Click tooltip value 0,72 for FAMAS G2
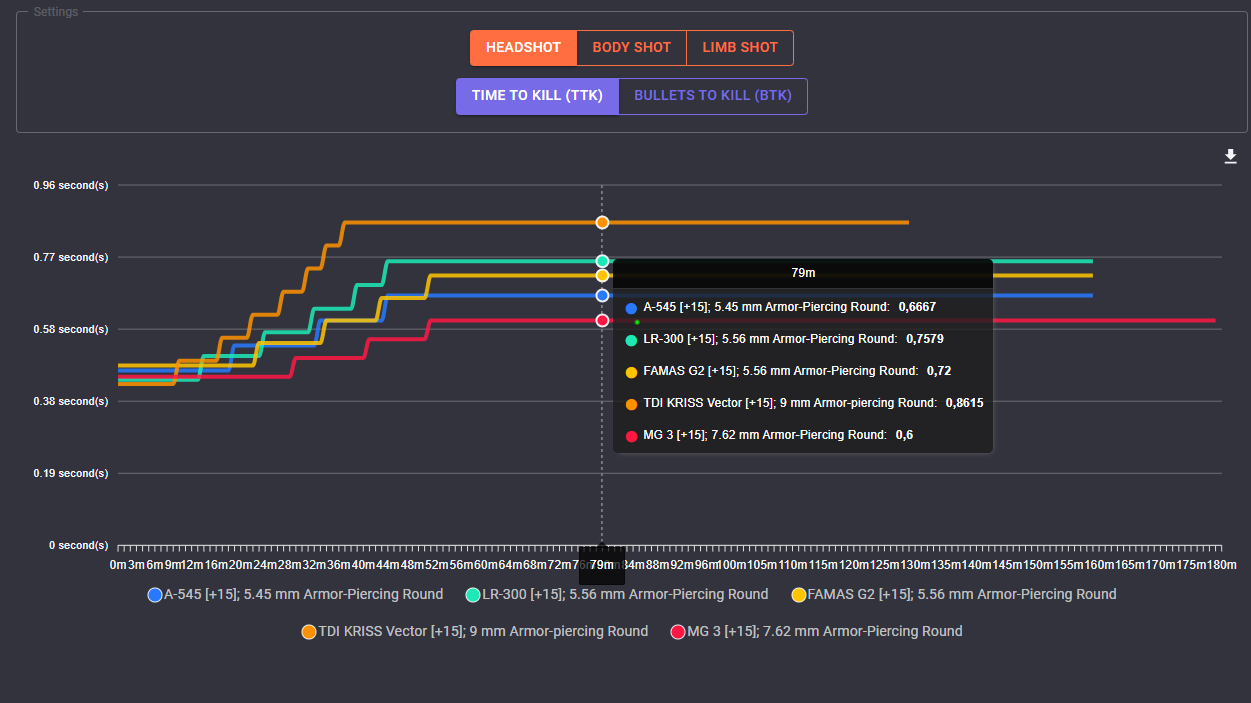1251x703 pixels. (939, 371)
